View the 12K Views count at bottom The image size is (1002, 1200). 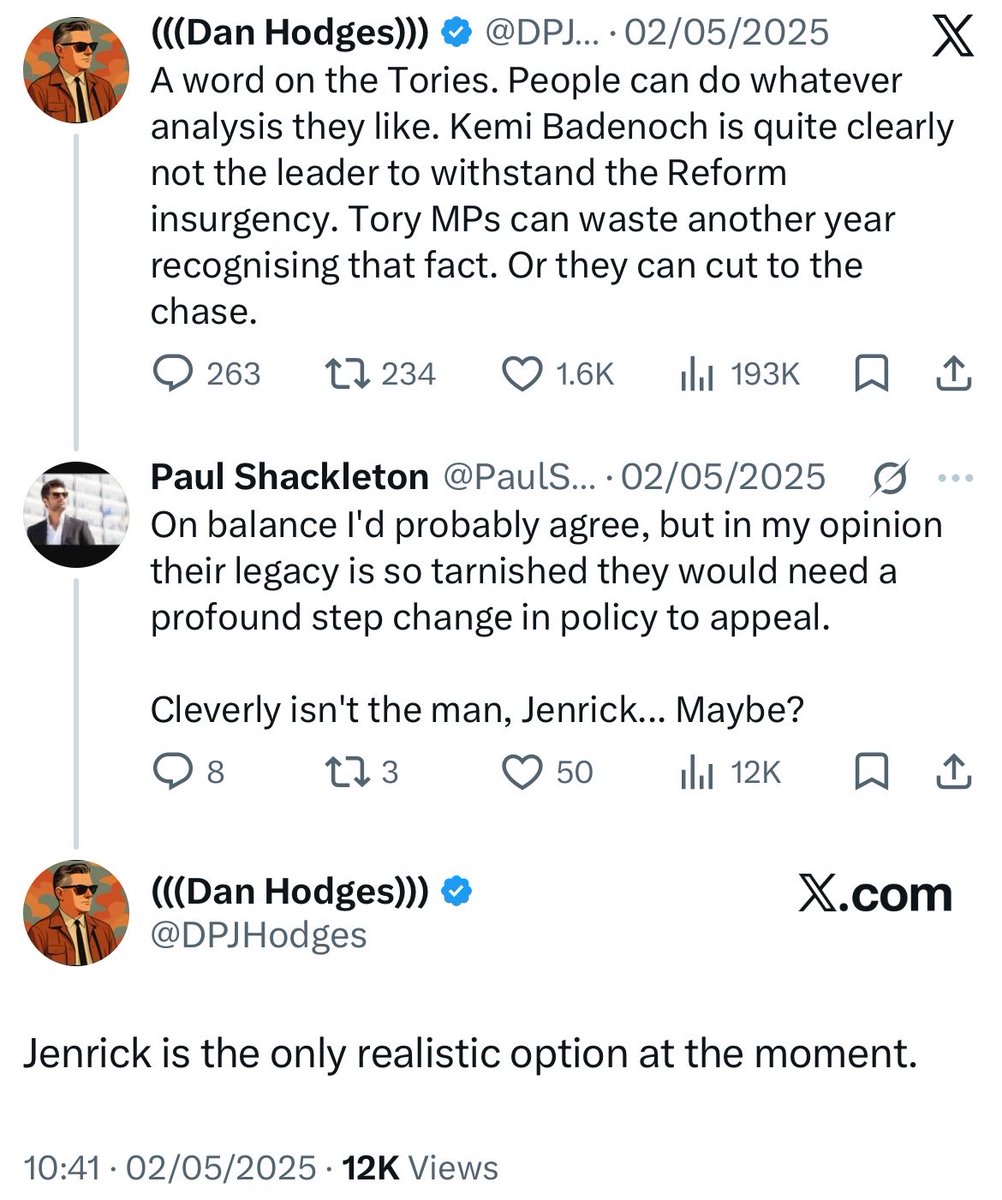click(420, 1167)
